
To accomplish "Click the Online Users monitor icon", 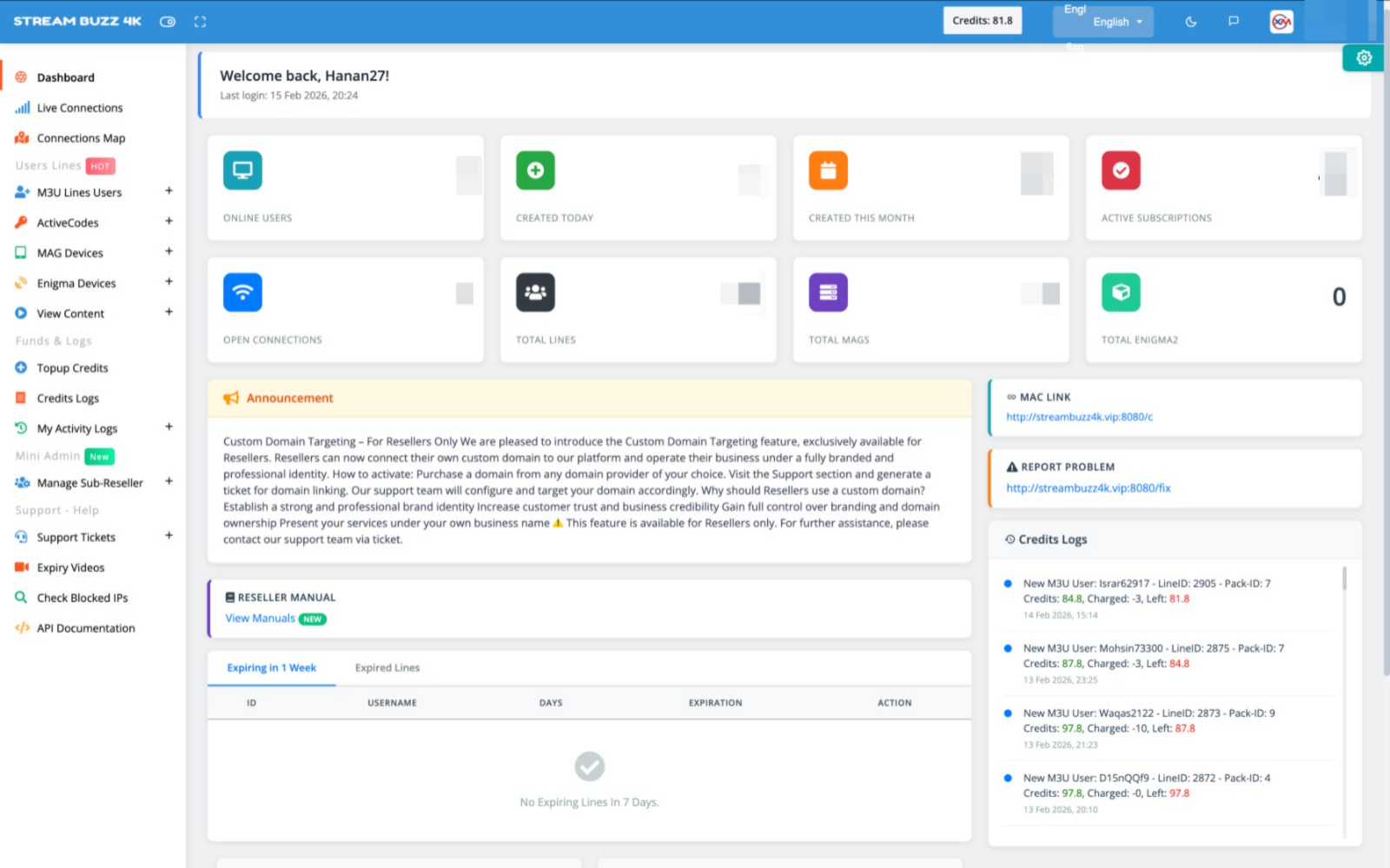I will coord(242,170).
